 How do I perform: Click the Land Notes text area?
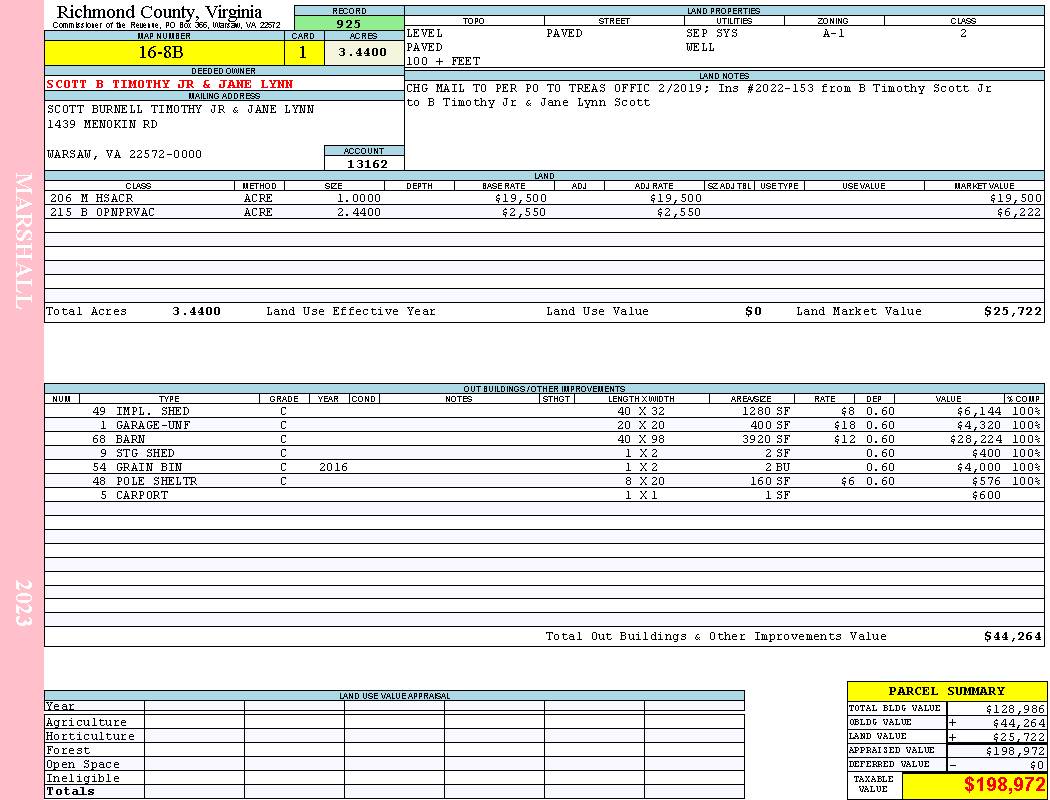click(x=724, y=125)
